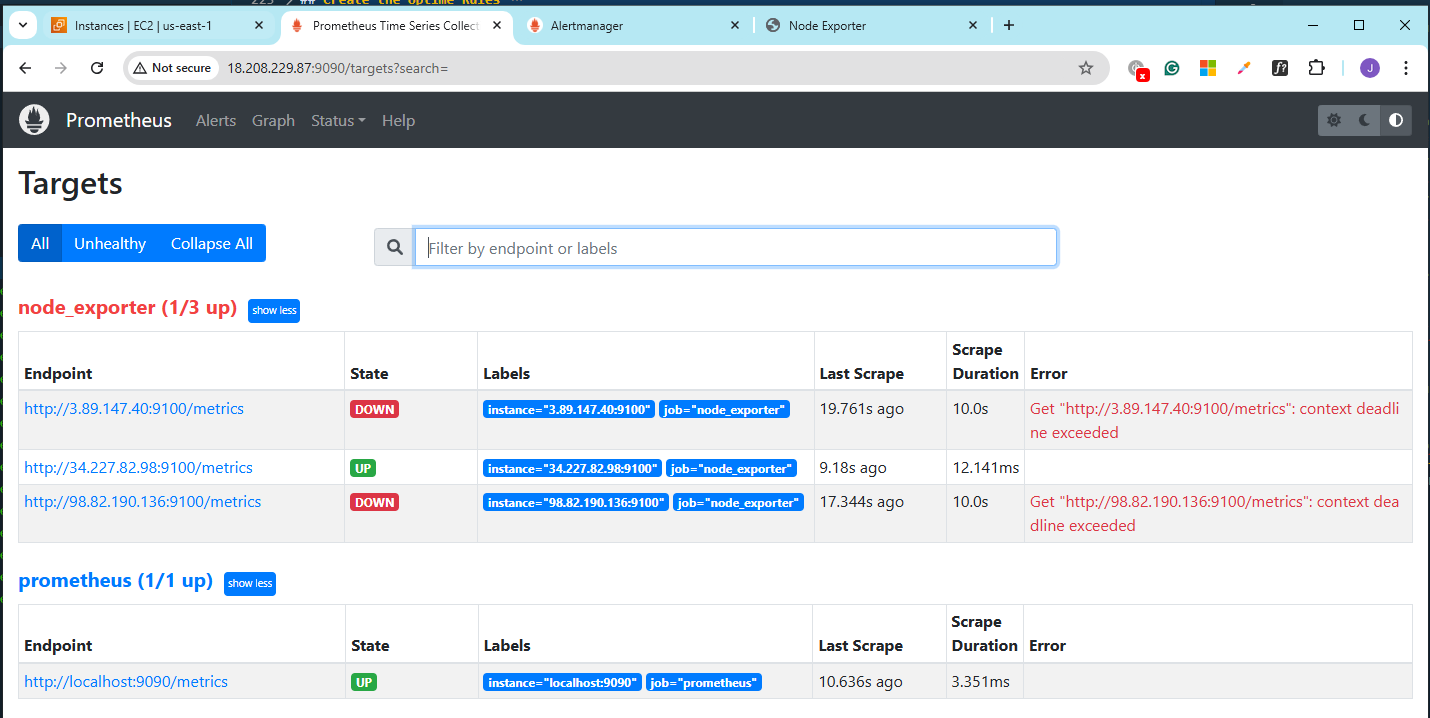Open the 98.82.190.136:9100 metrics endpoint link
Image resolution: width=1430 pixels, height=718 pixels.
(x=143, y=501)
